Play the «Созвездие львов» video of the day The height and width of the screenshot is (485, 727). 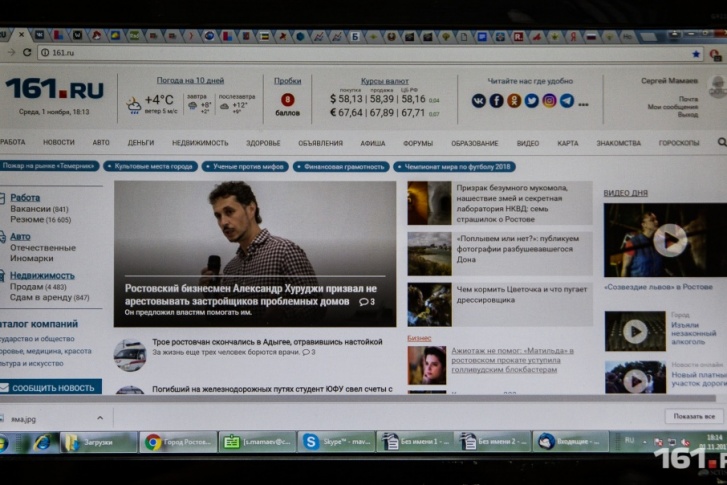point(670,240)
